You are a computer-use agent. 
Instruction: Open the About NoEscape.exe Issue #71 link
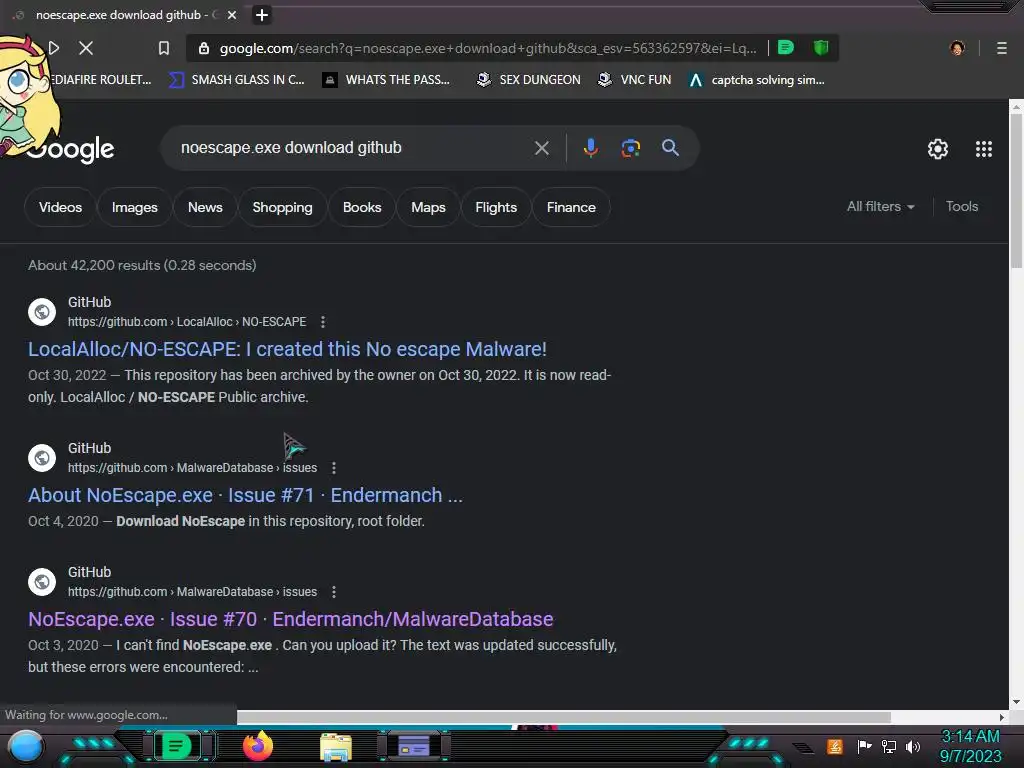[245, 495]
